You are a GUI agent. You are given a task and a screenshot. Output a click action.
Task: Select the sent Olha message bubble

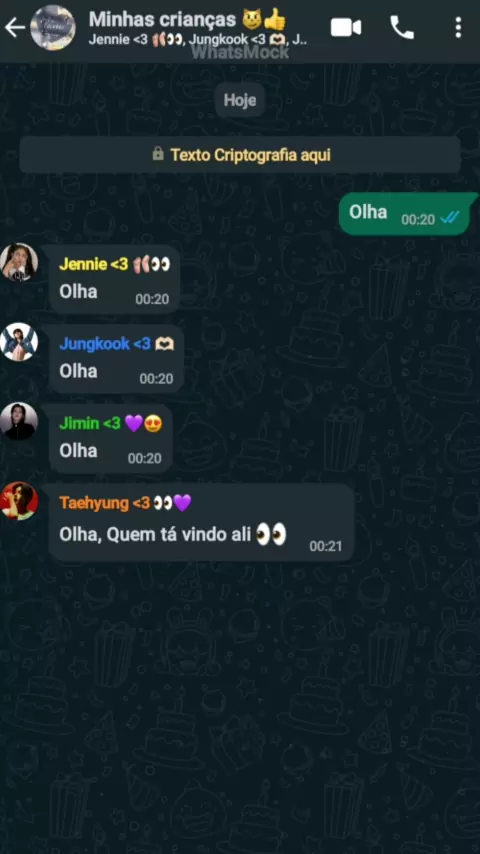tap(406, 214)
